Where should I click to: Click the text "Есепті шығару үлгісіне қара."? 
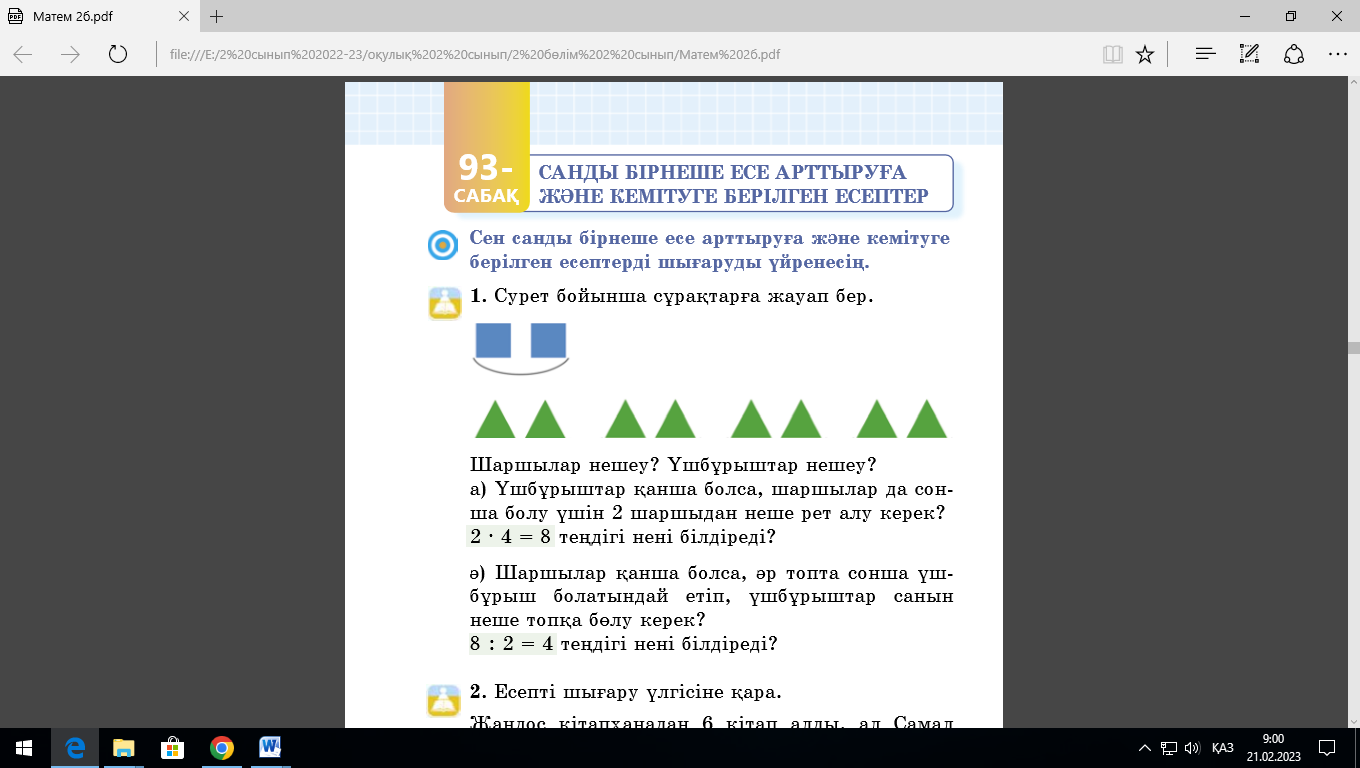pos(638,692)
